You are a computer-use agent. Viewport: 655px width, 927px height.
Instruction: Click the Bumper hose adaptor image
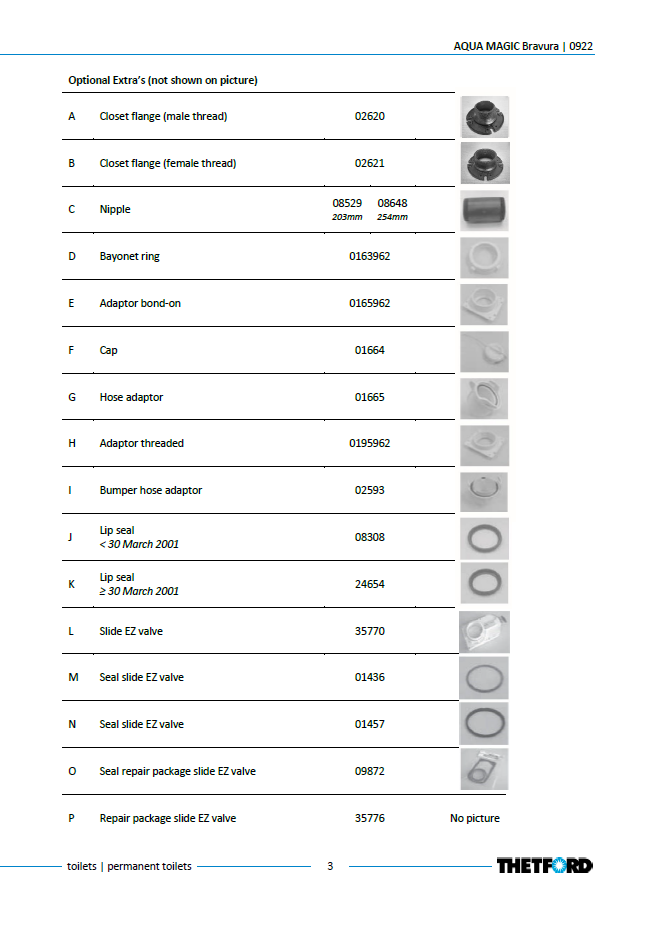click(x=484, y=492)
